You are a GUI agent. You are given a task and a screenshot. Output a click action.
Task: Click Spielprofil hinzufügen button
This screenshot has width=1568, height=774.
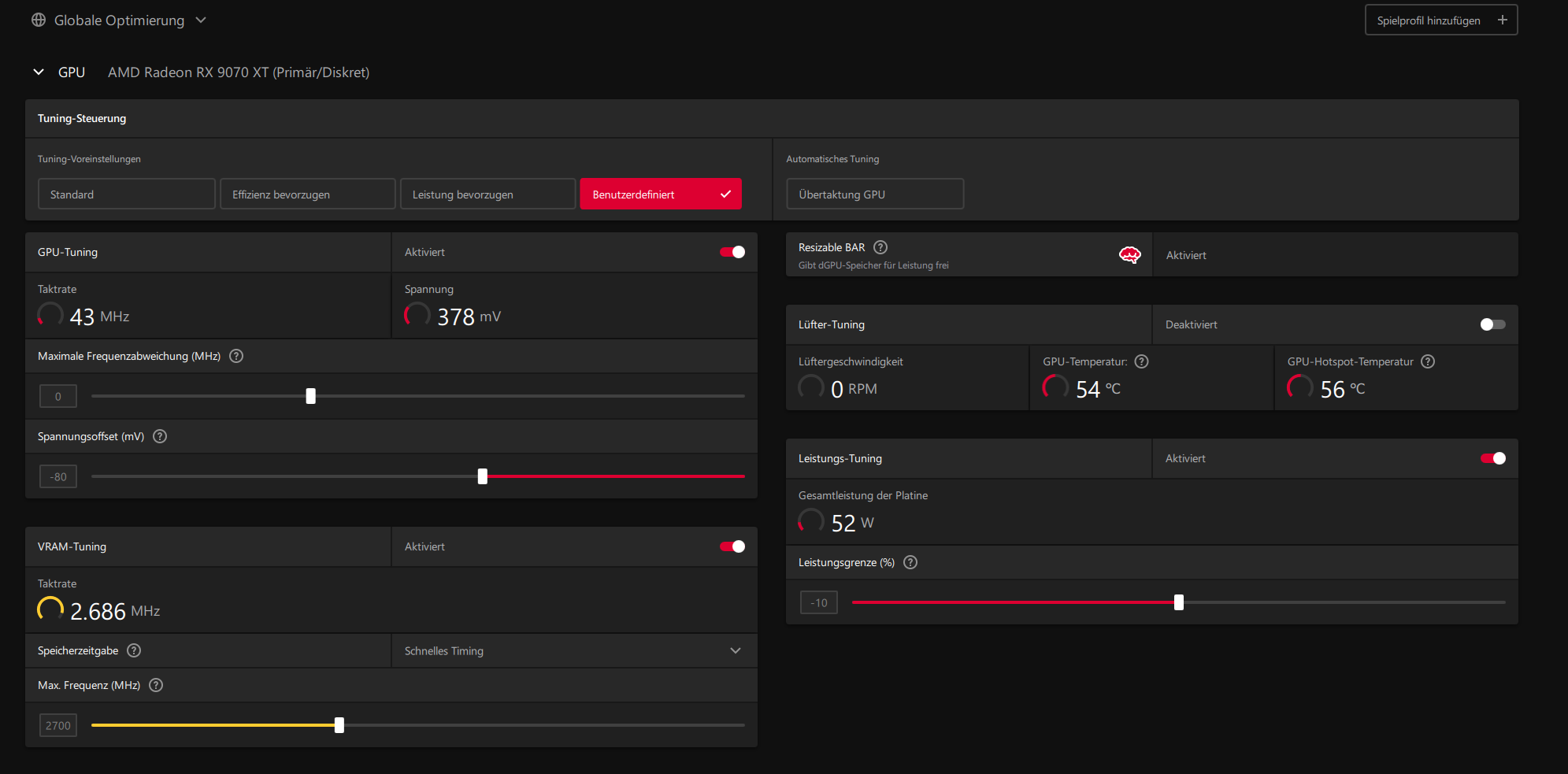(x=1441, y=20)
